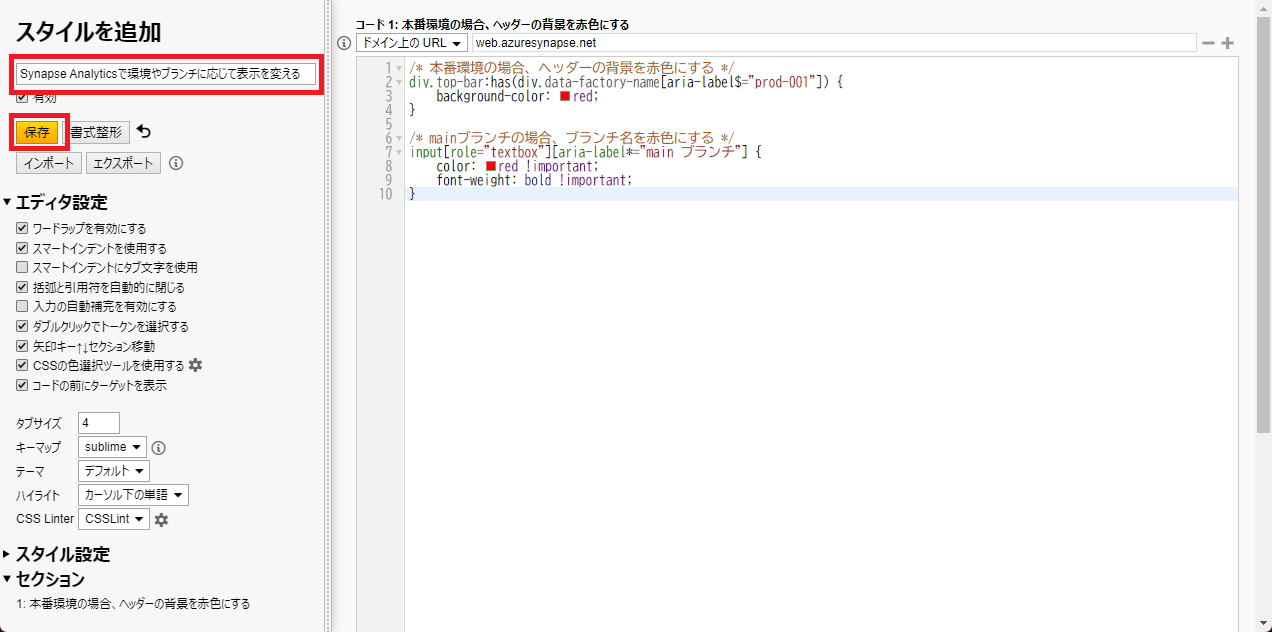Toggle ダブルクリックでトークンを選択する
The image size is (1272, 632).
tap(22, 326)
